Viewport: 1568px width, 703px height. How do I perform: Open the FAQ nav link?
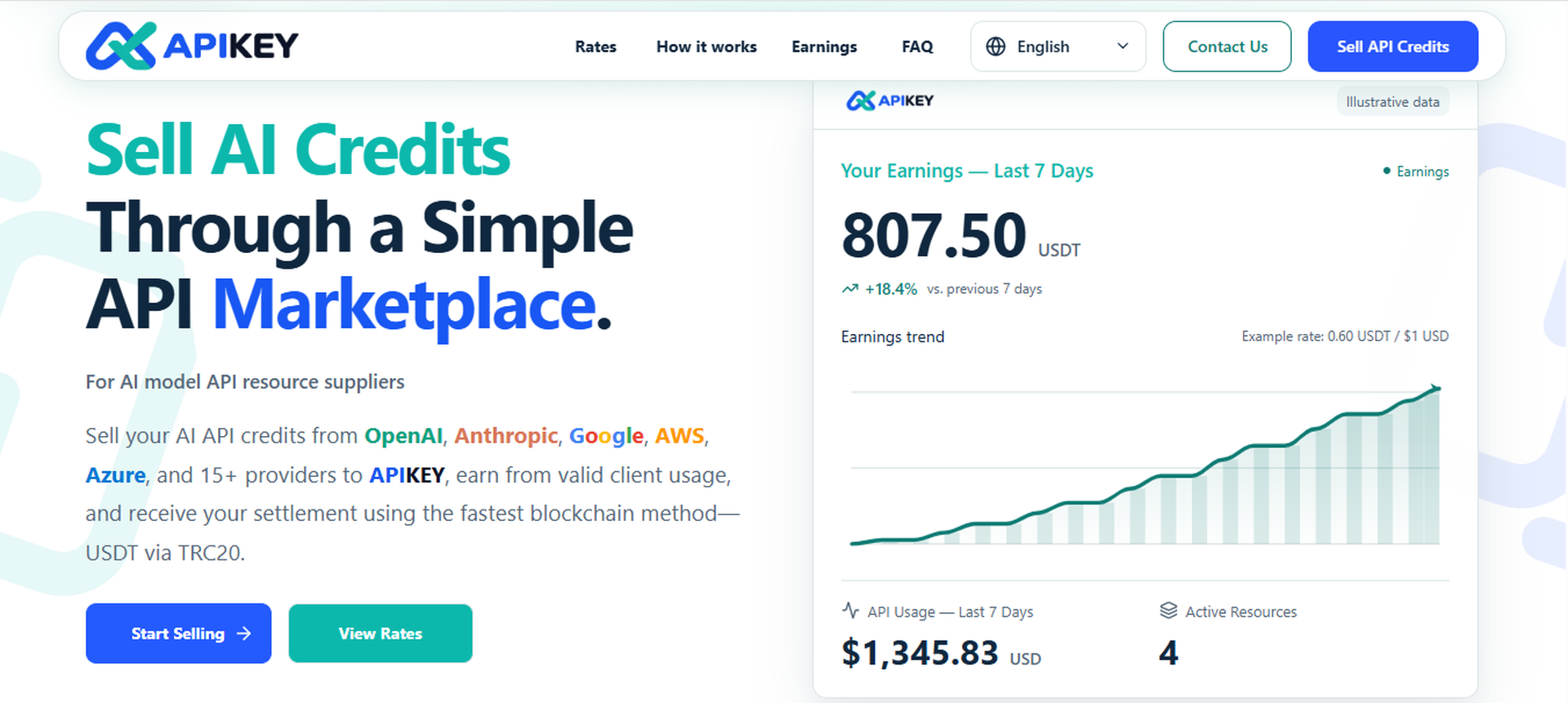917,47
